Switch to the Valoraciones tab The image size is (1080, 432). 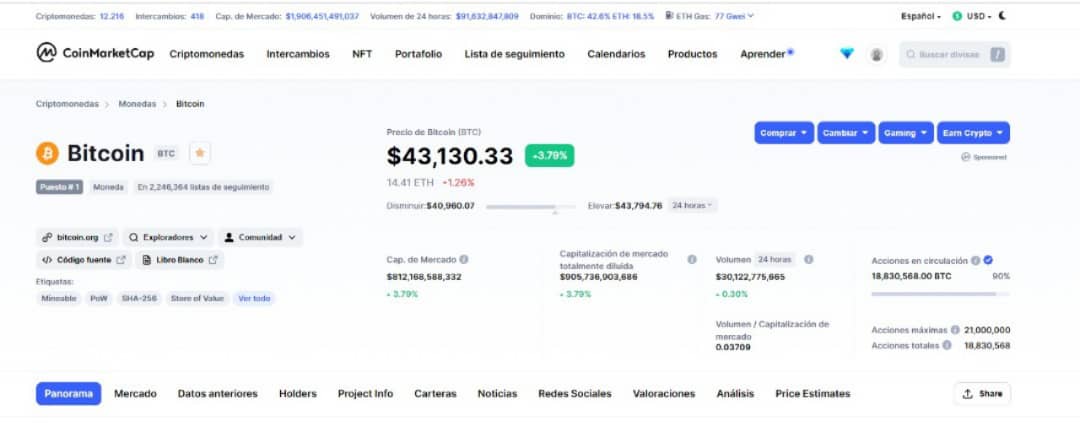pyautogui.click(x=664, y=393)
